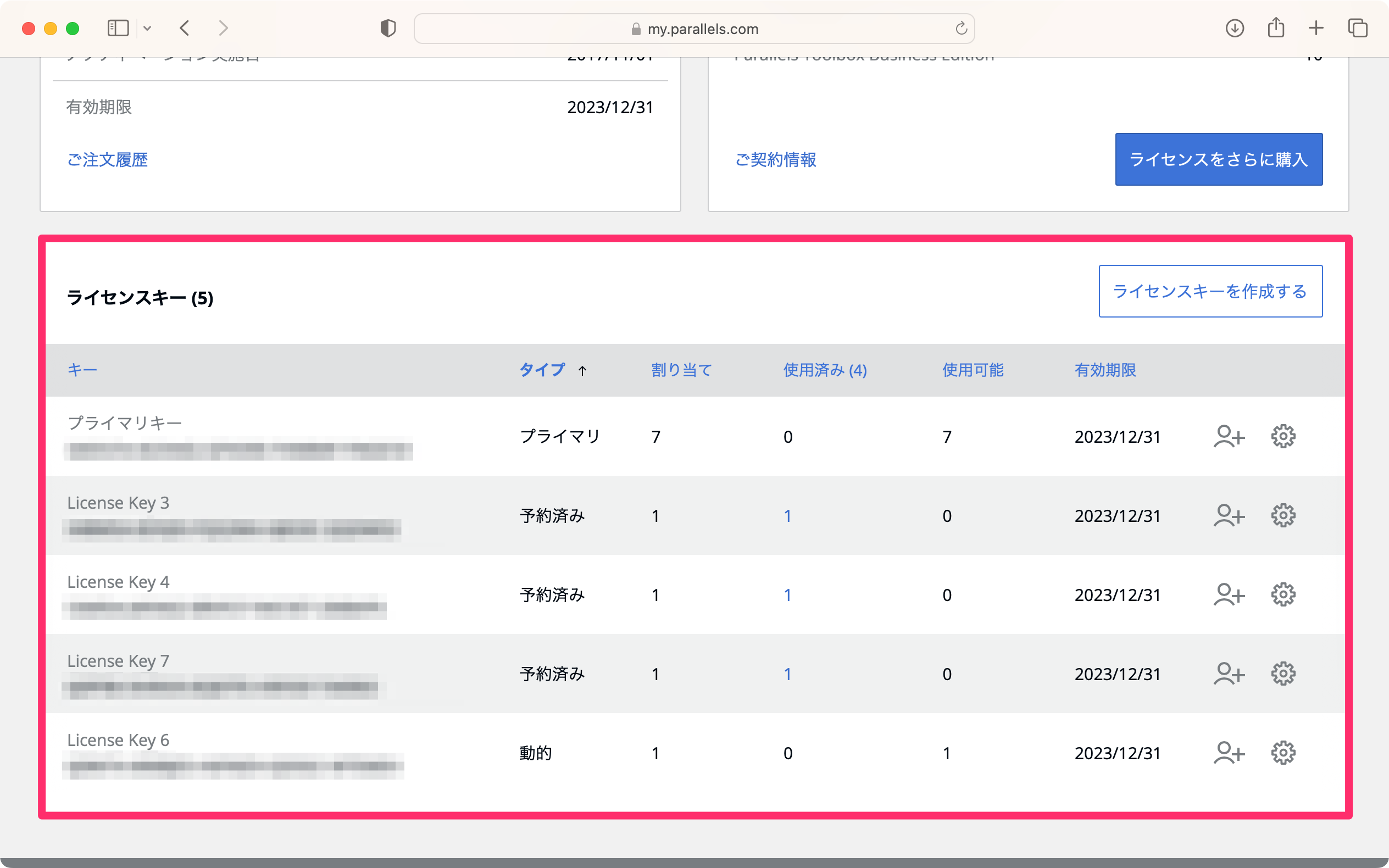
Task: Click ライセンスキーを作成する button
Action: tap(1210, 291)
